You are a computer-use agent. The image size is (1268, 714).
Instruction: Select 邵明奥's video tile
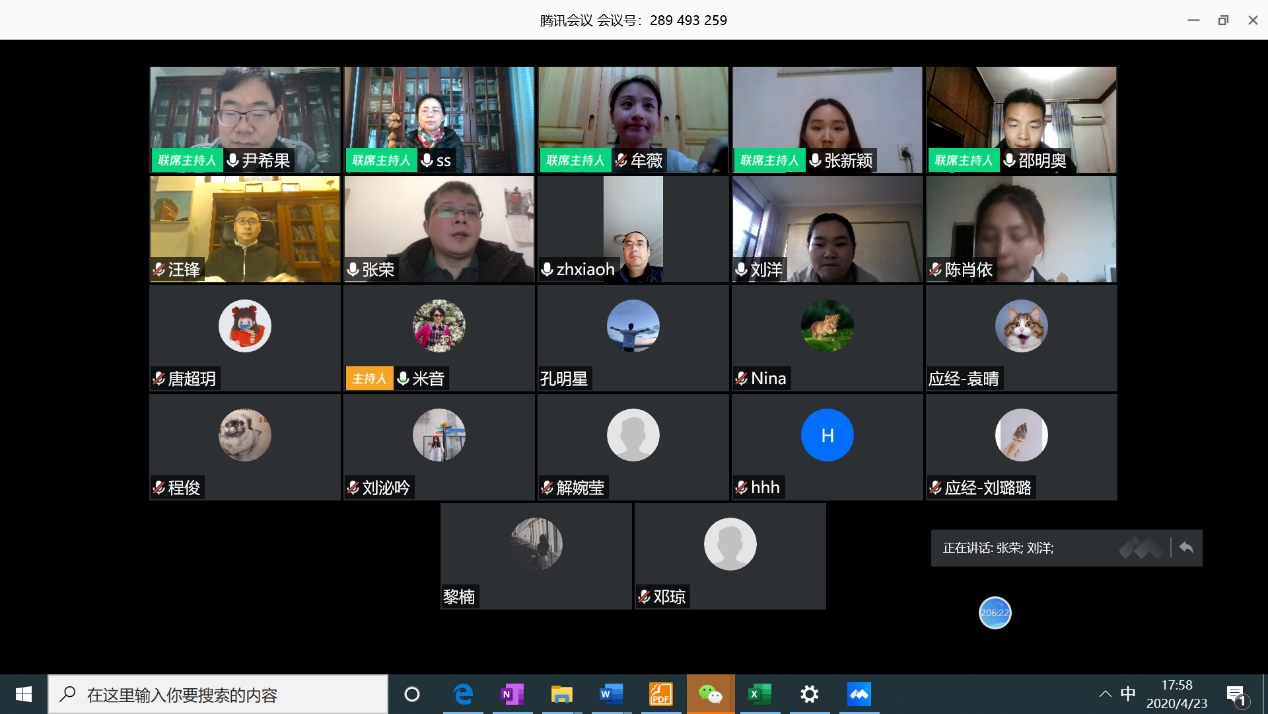click(1021, 120)
